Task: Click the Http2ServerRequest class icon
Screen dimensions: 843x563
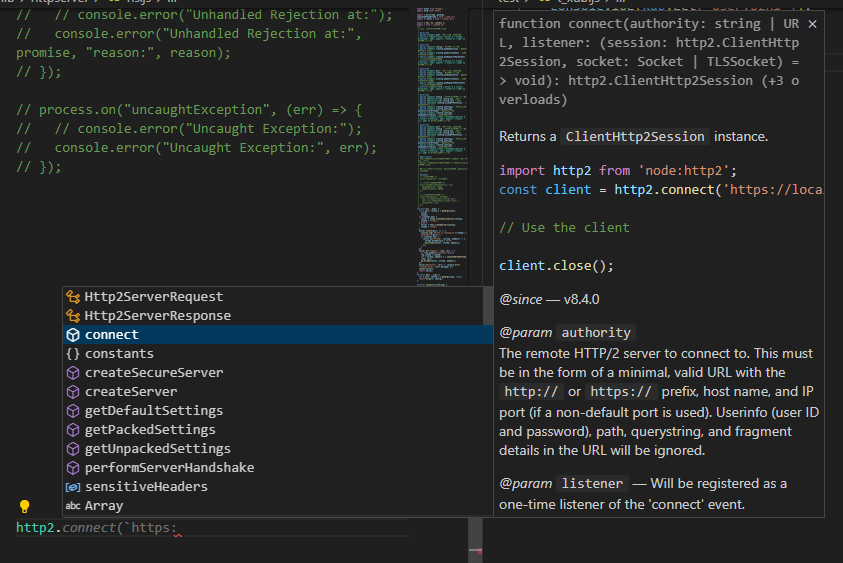Action: pos(73,296)
